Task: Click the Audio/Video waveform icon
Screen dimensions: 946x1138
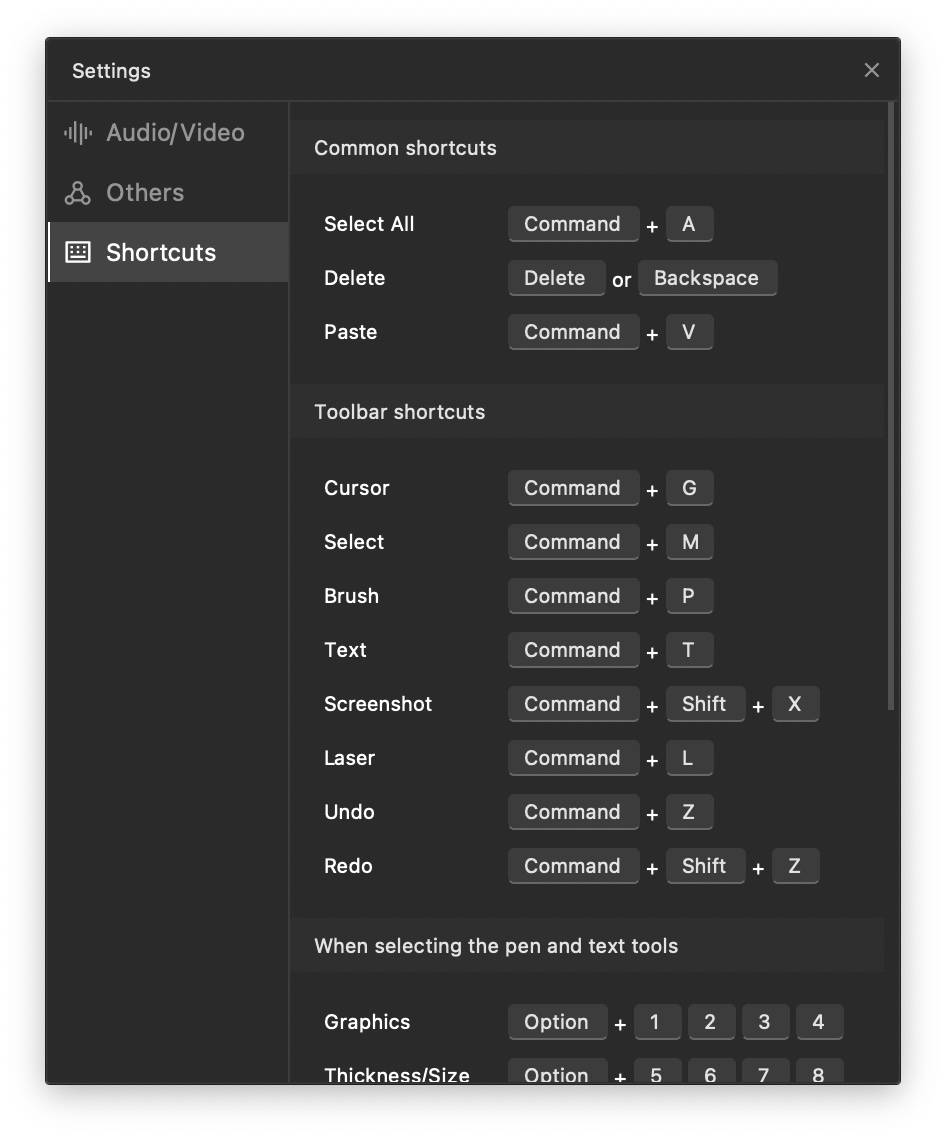Action: (78, 133)
